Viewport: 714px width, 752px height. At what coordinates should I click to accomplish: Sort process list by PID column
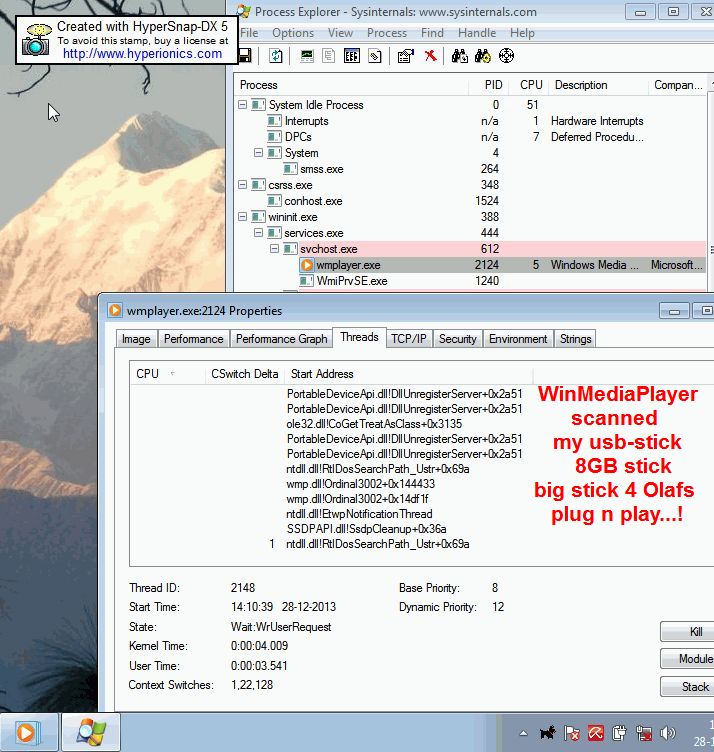pos(488,85)
